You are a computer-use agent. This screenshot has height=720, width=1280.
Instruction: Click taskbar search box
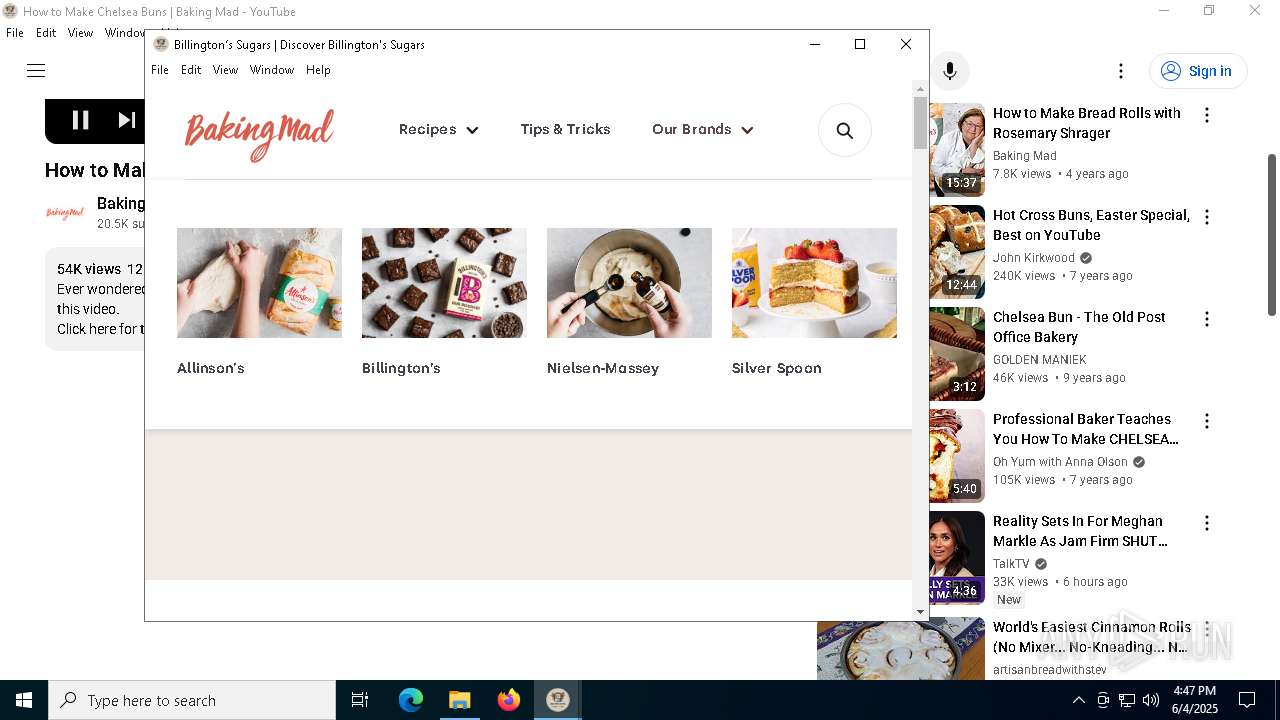192,700
